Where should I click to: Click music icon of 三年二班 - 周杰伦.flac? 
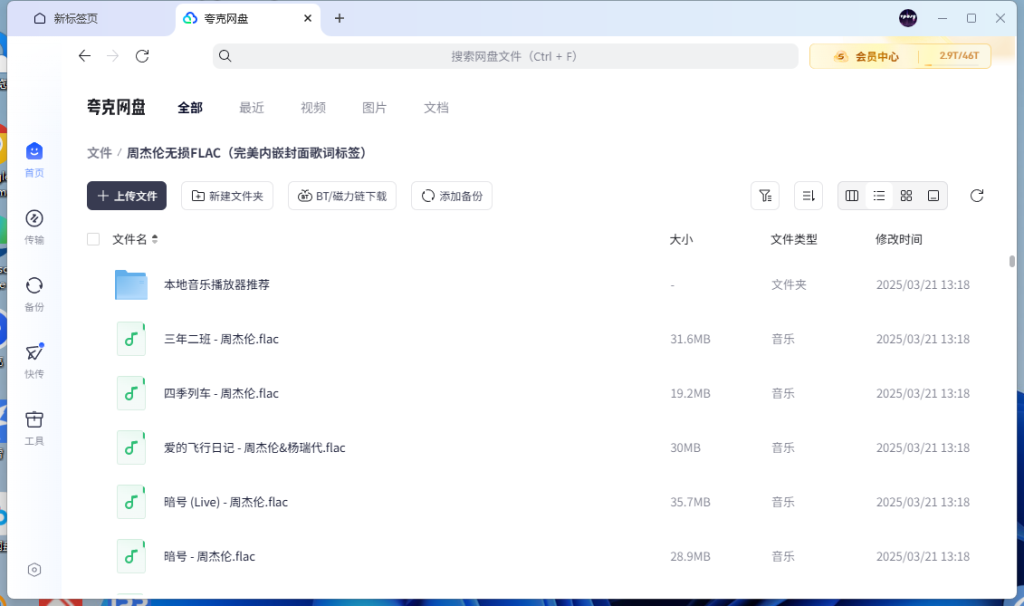[131, 339]
